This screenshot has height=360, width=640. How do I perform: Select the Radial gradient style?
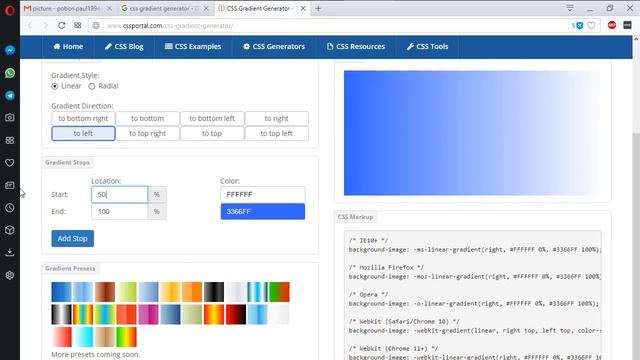(x=92, y=86)
